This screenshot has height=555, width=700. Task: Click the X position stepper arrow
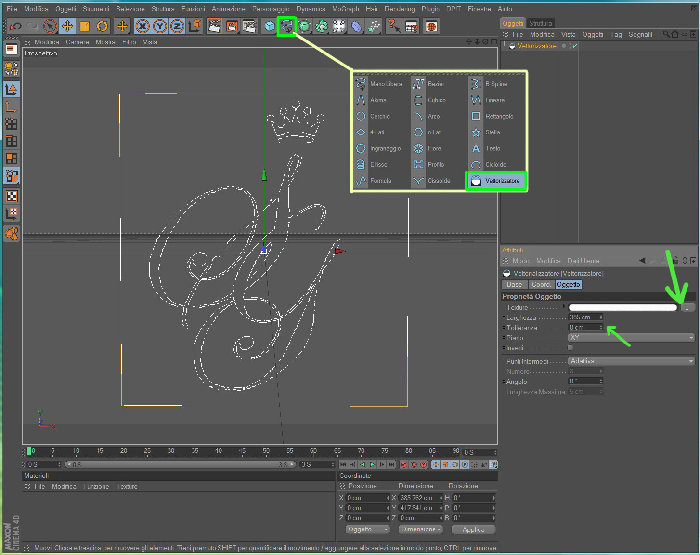point(388,497)
